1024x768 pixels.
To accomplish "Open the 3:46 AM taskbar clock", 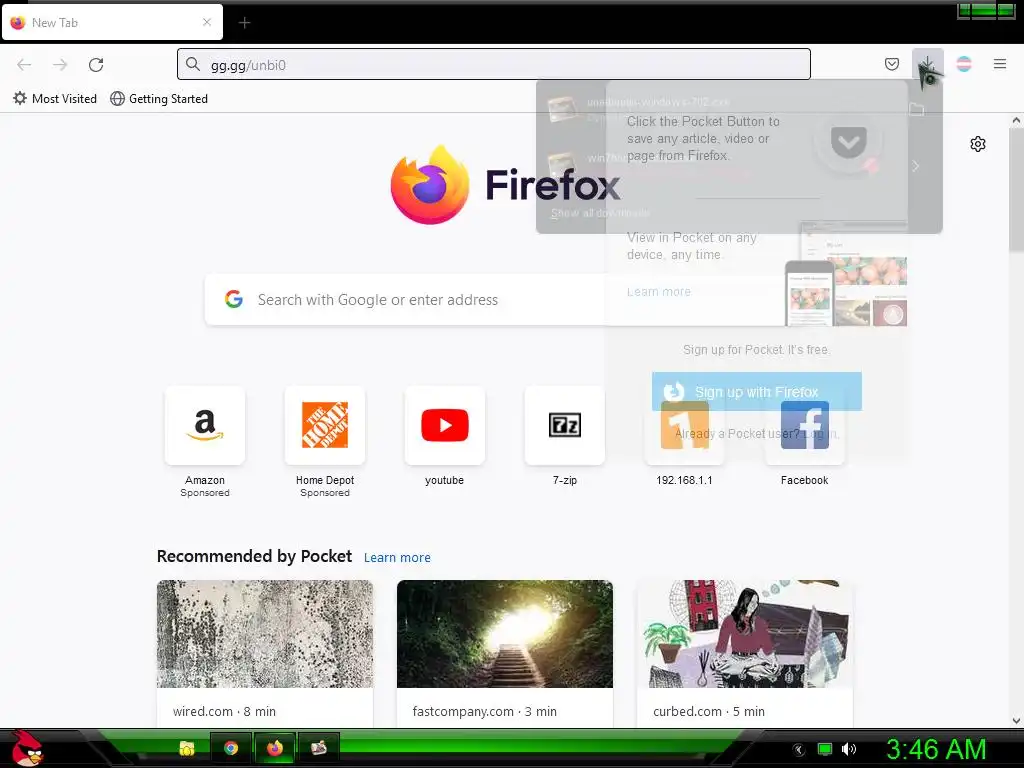I will pyautogui.click(x=936, y=749).
